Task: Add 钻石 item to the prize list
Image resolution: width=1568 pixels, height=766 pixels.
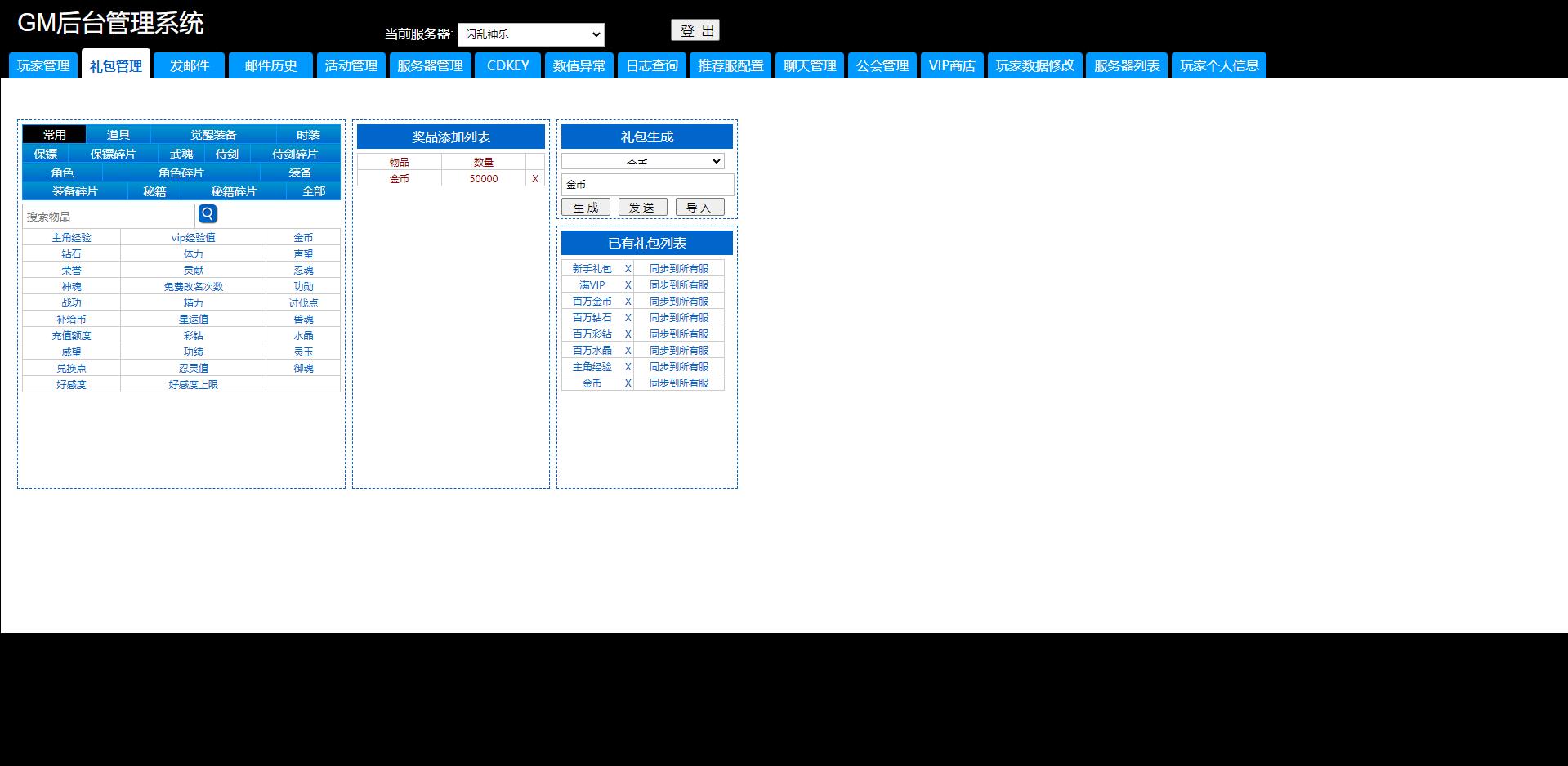Action: point(71,254)
